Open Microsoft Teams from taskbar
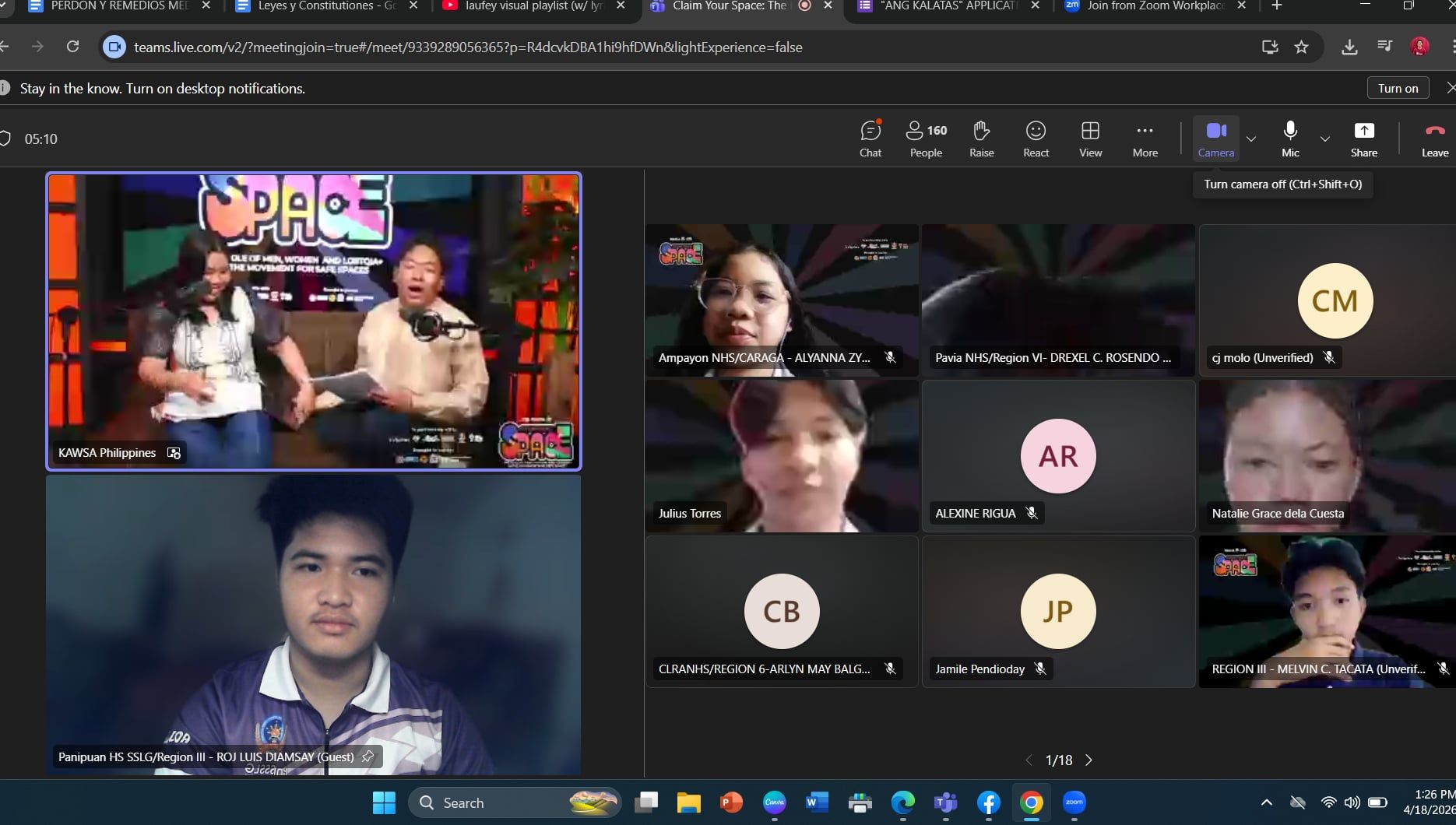The height and width of the screenshot is (825, 1456). tap(945, 802)
